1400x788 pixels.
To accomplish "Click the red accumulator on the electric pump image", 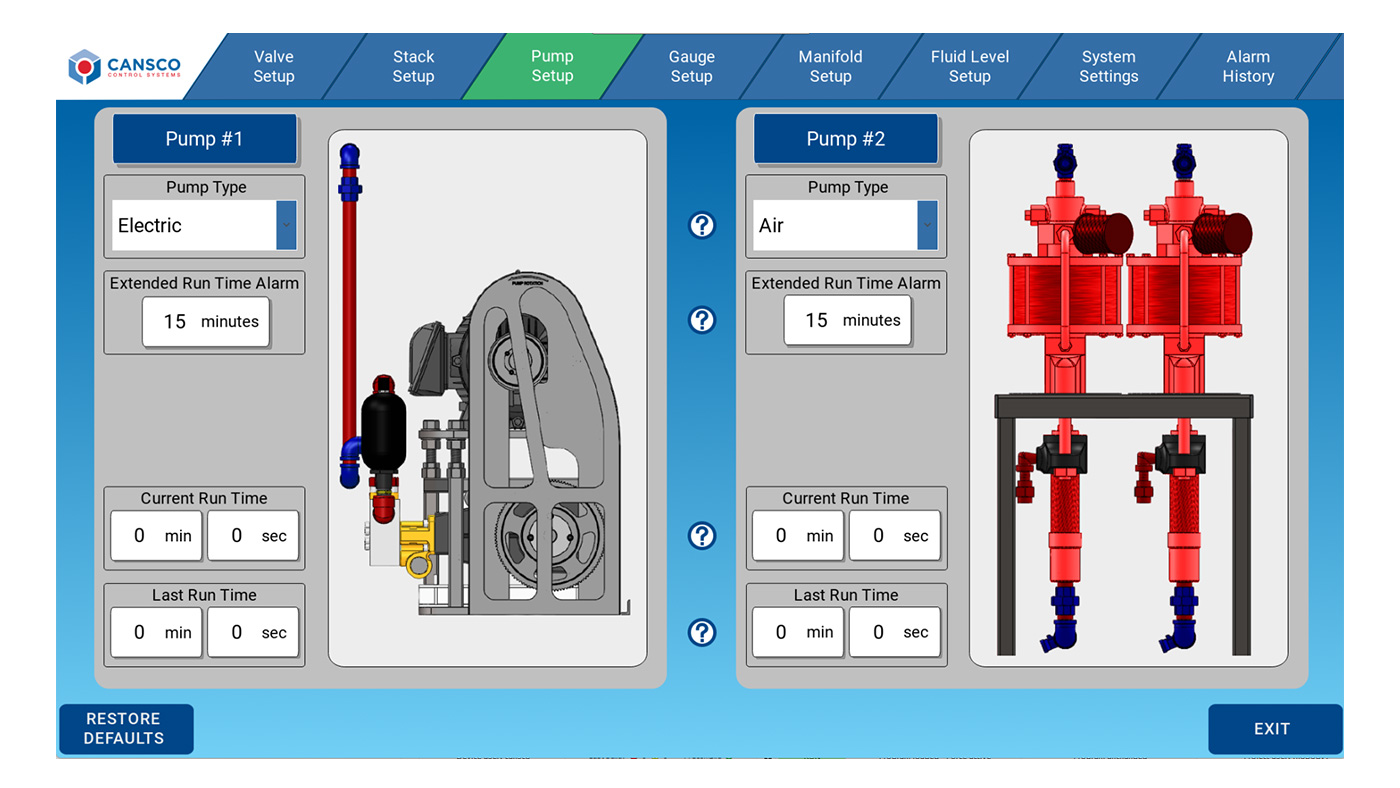I will 385,420.
